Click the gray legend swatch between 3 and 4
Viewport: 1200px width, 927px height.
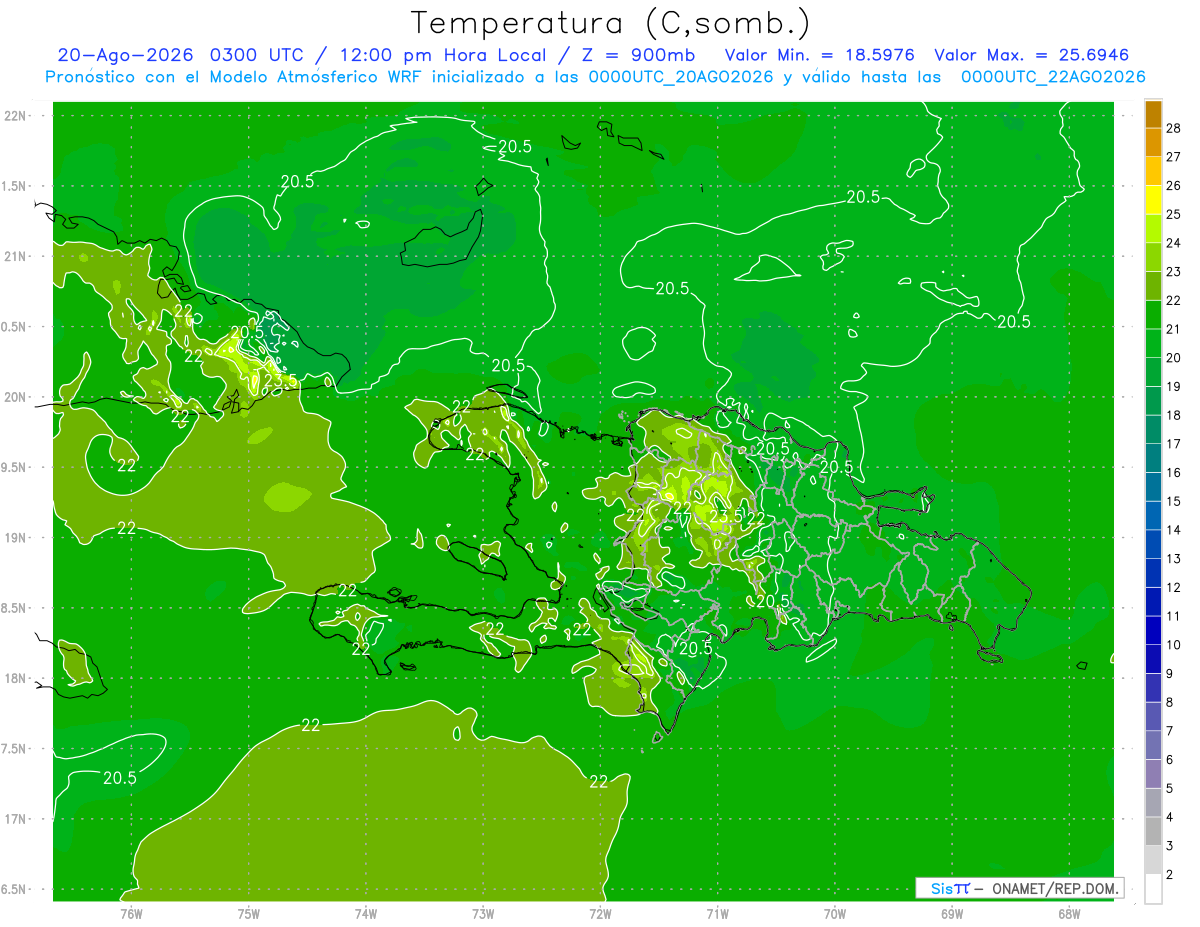[x=1153, y=832]
